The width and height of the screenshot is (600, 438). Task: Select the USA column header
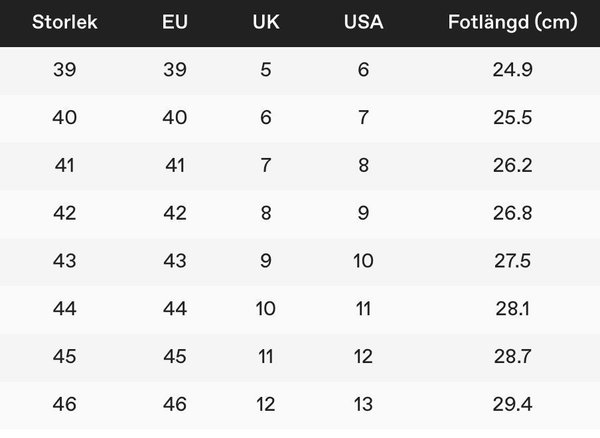click(364, 22)
